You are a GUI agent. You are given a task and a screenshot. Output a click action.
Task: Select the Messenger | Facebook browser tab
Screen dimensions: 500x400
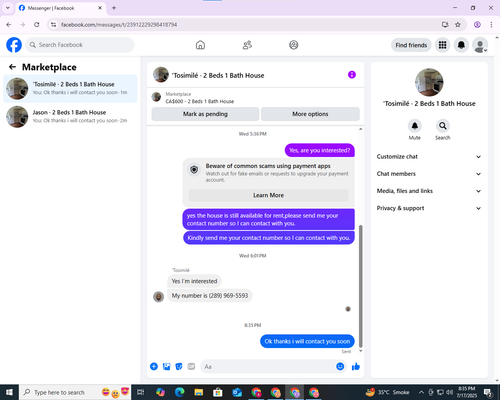(x=61, y=8)
